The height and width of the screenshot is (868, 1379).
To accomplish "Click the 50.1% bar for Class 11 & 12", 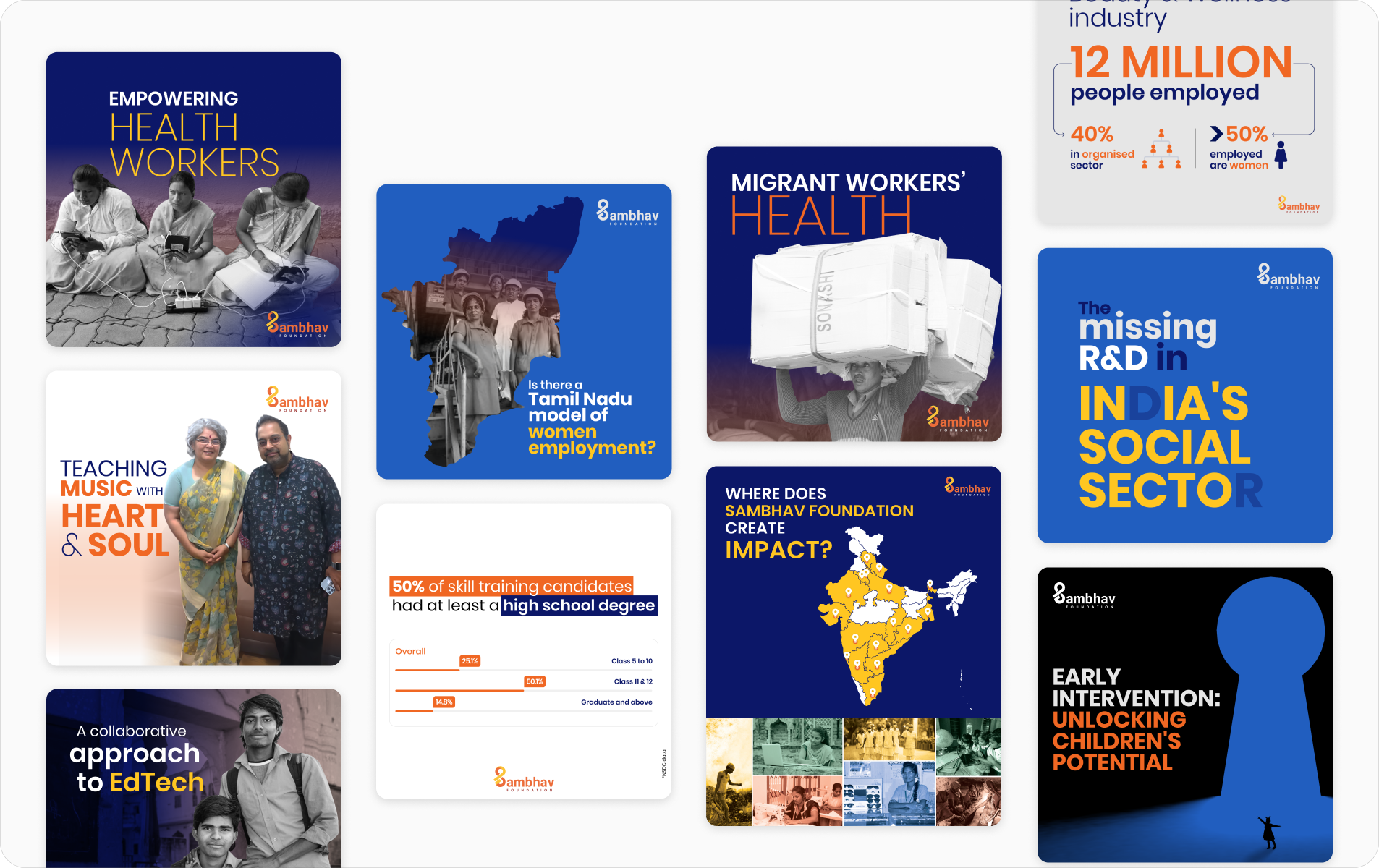I will tap(459, 690).
